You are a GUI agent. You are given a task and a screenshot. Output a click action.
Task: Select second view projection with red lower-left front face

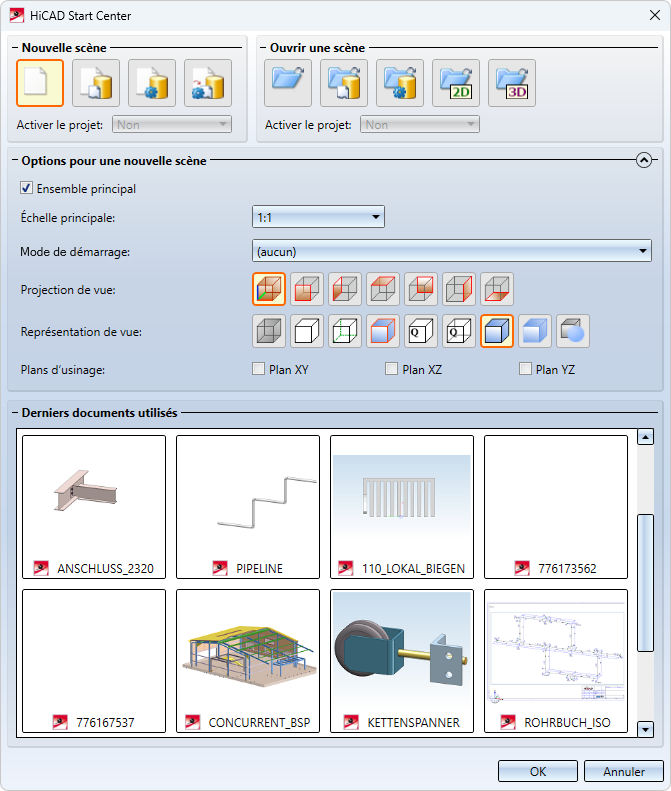click(307, 289)
